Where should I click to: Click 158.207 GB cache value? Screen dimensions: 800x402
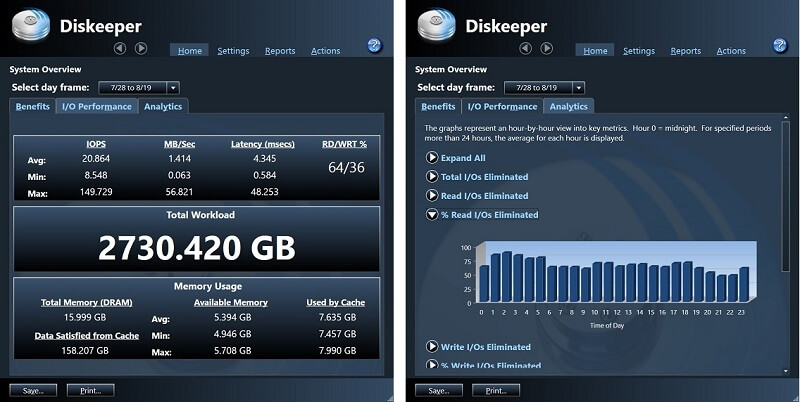point(85,350)
